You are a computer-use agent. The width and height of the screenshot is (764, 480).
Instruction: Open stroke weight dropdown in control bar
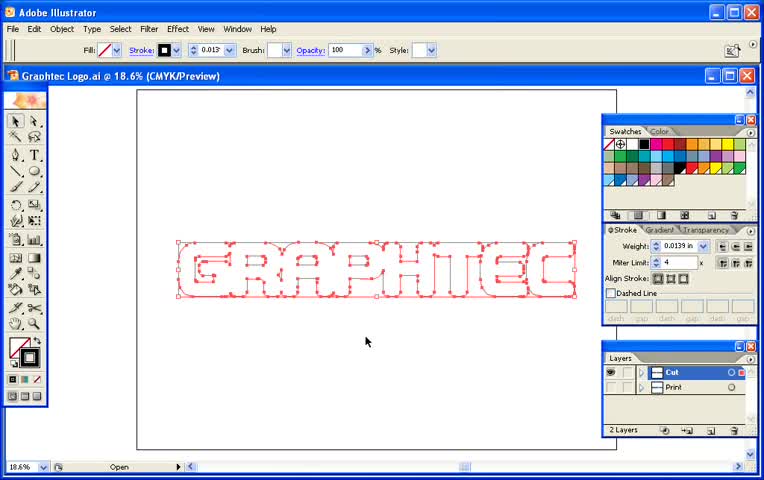[x=229, y=50]
